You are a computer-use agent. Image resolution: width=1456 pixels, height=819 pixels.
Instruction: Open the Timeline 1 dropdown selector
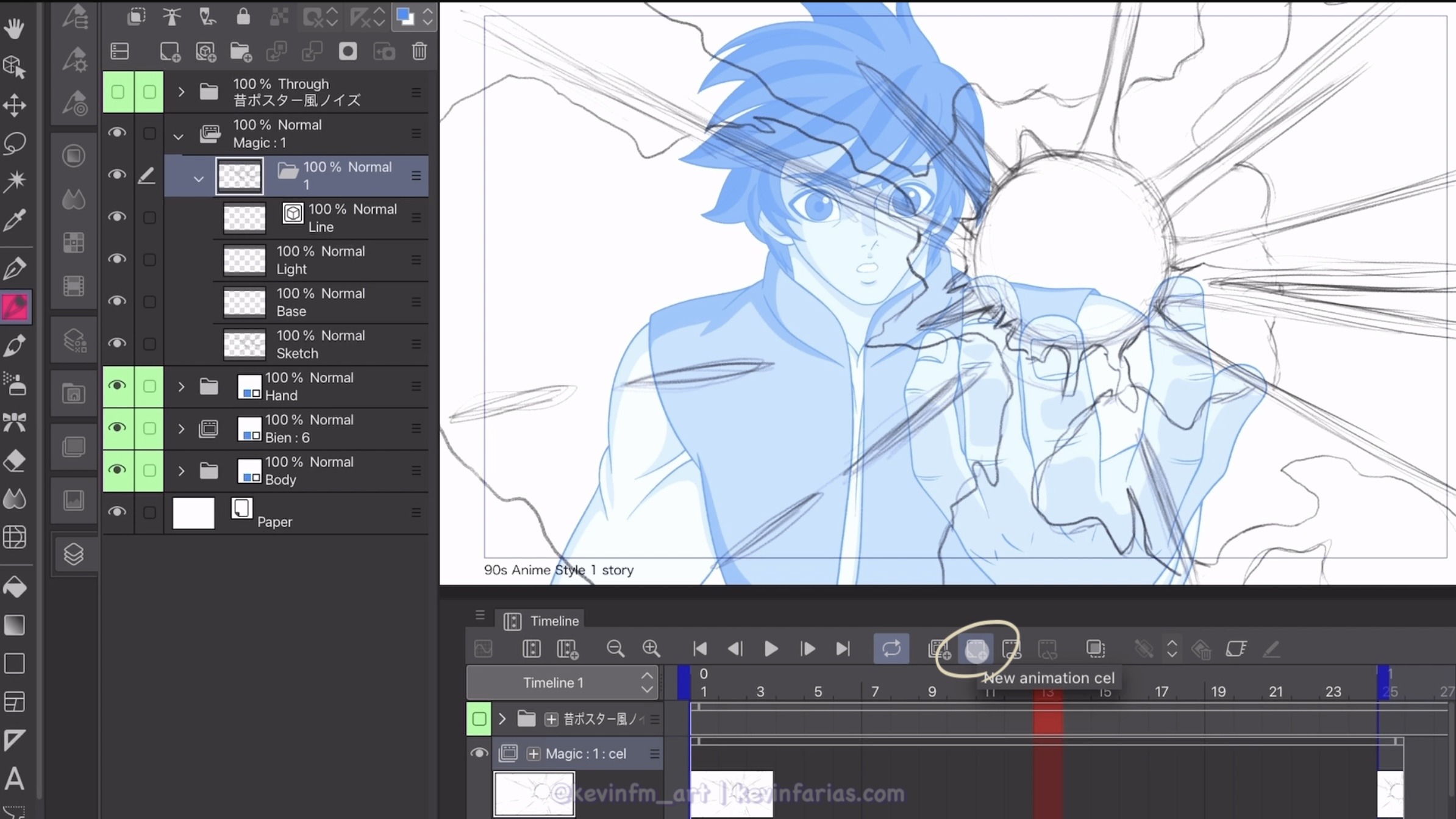(x=561, y=682)
